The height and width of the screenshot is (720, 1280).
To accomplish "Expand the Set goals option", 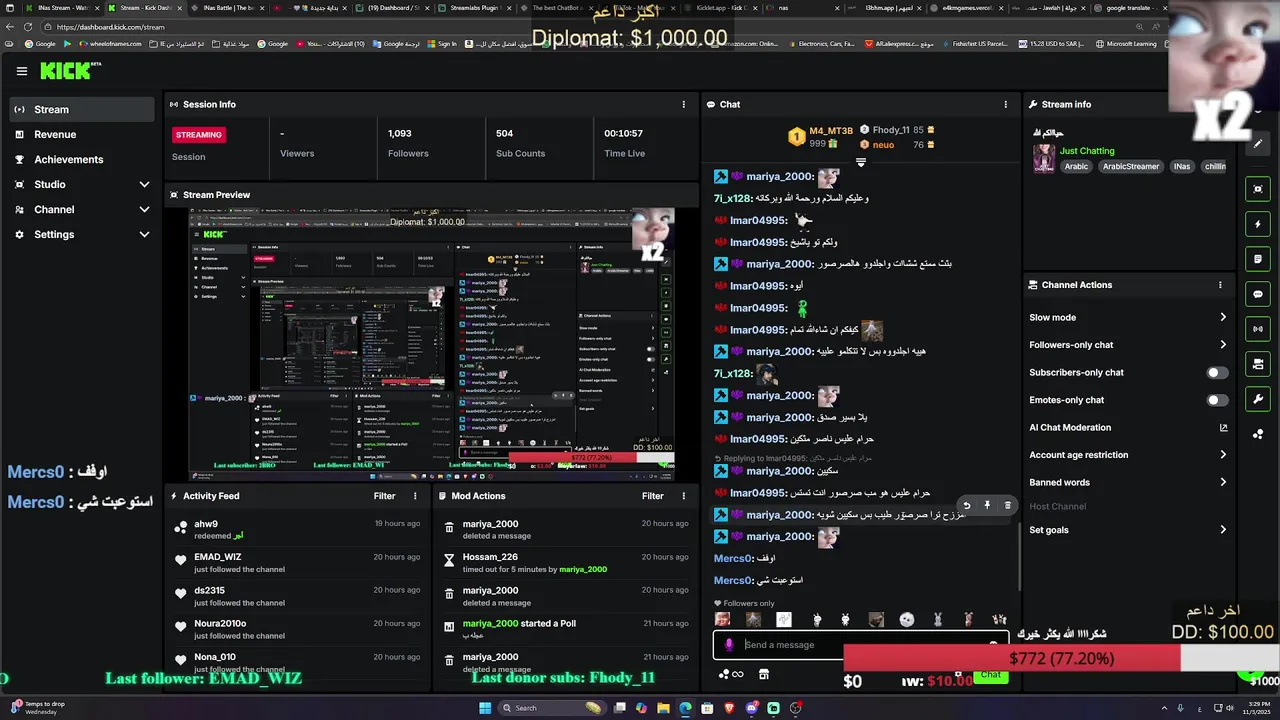I will point(1128,530).
